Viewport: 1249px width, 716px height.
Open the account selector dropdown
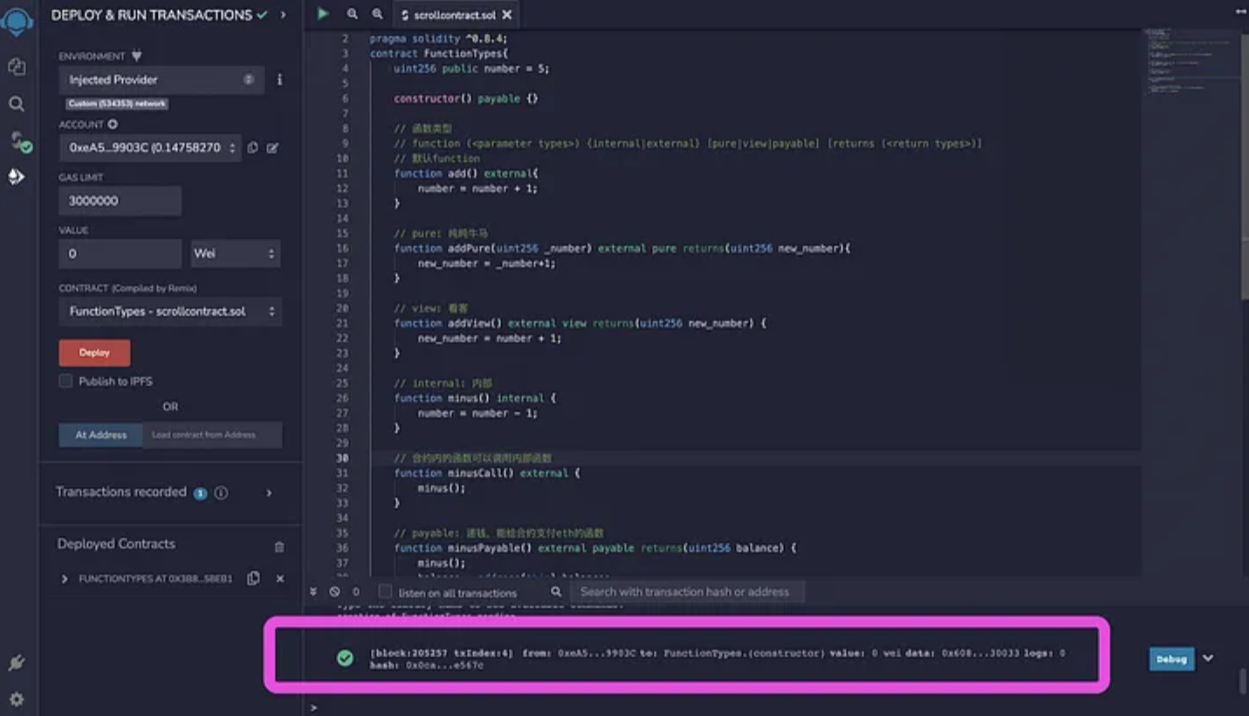150,147
